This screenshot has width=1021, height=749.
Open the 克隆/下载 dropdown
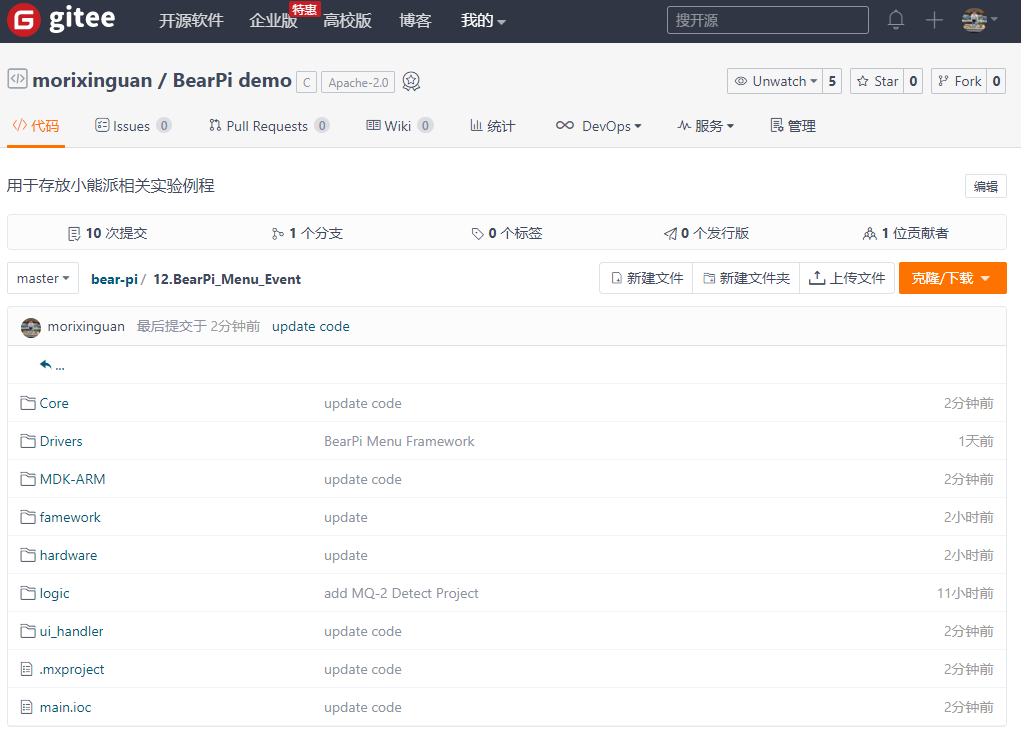(952, 279)
